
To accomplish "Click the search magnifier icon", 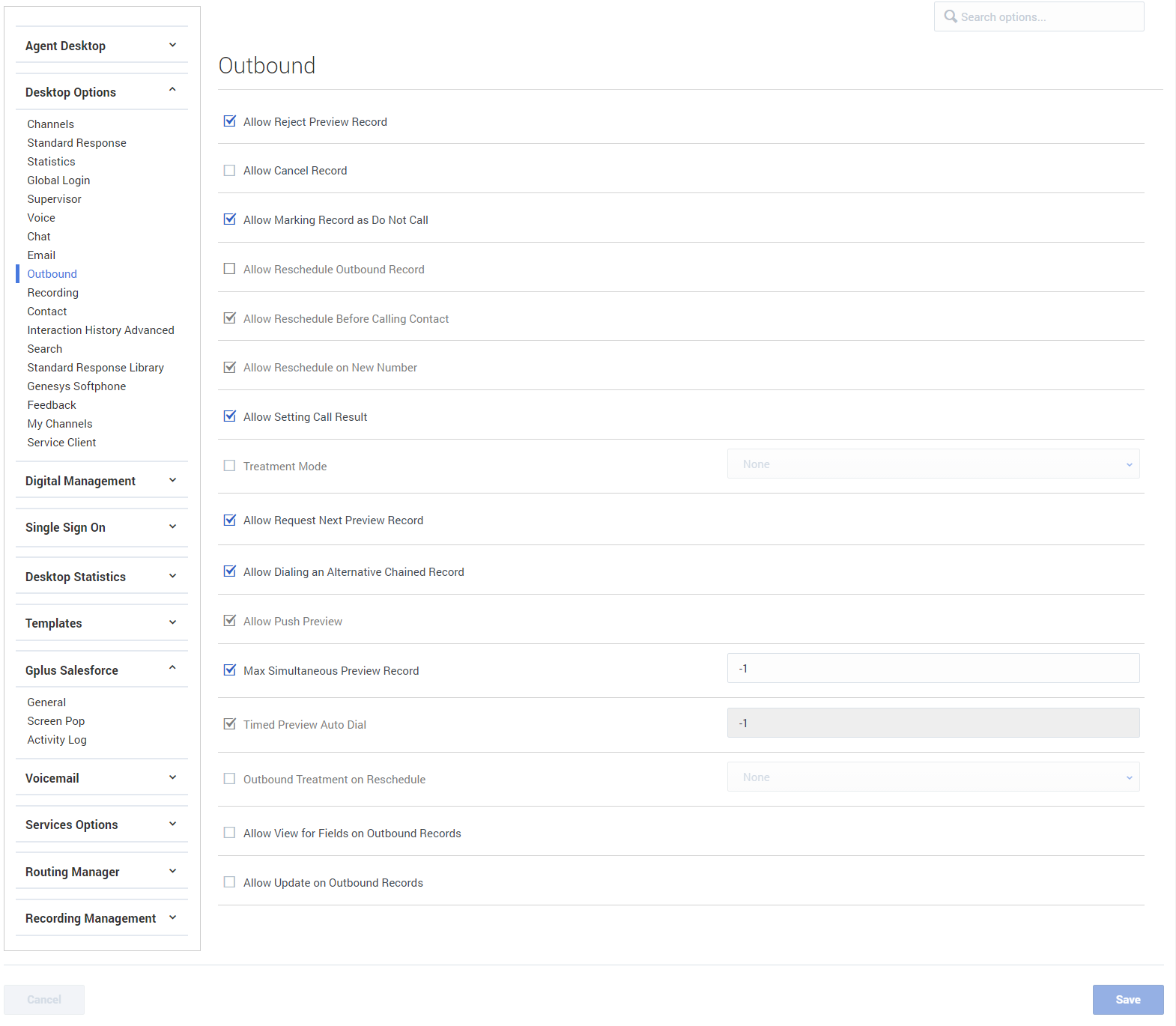I will [950, 16].
